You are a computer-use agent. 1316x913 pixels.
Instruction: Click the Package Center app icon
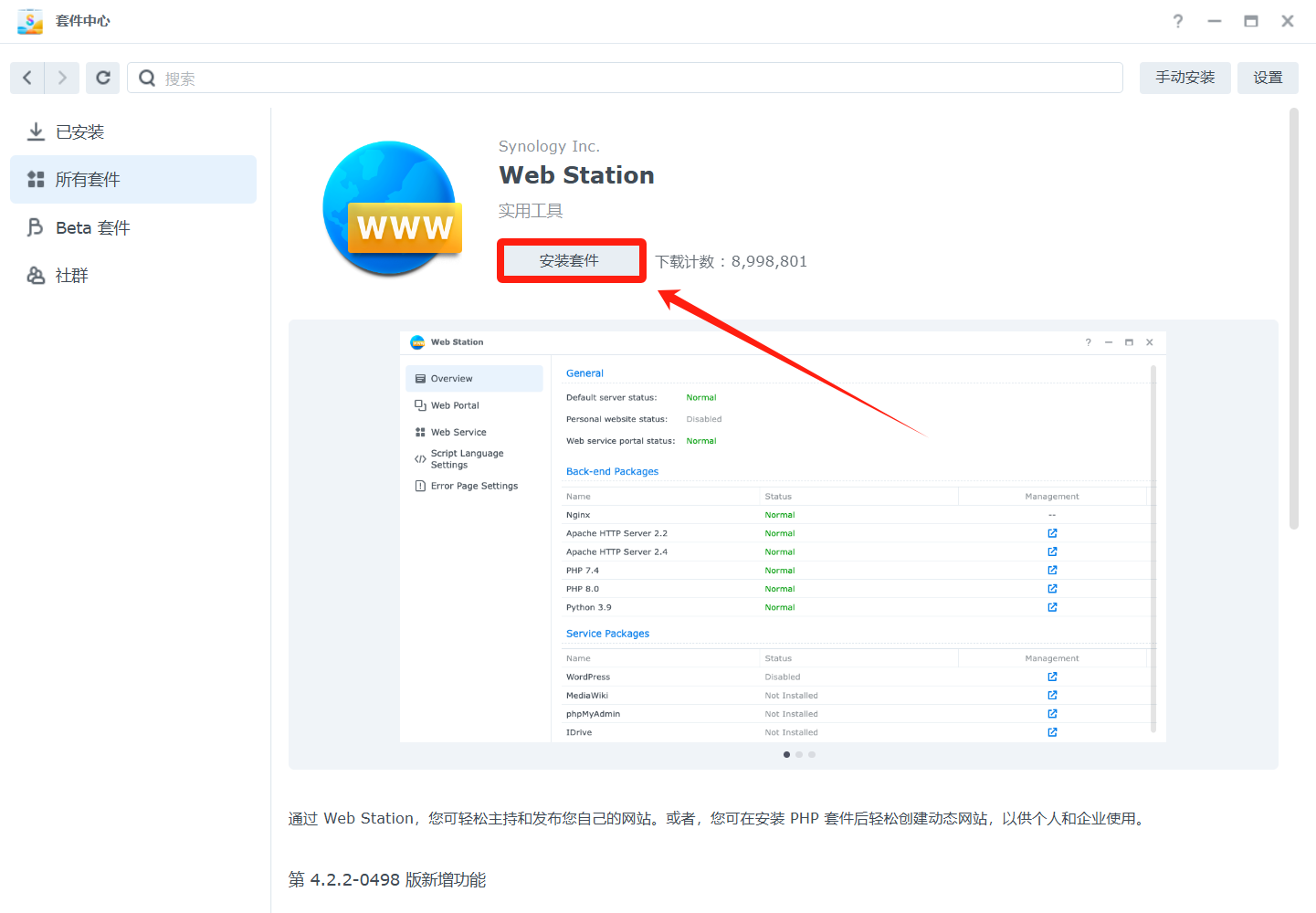click(30, 21)
